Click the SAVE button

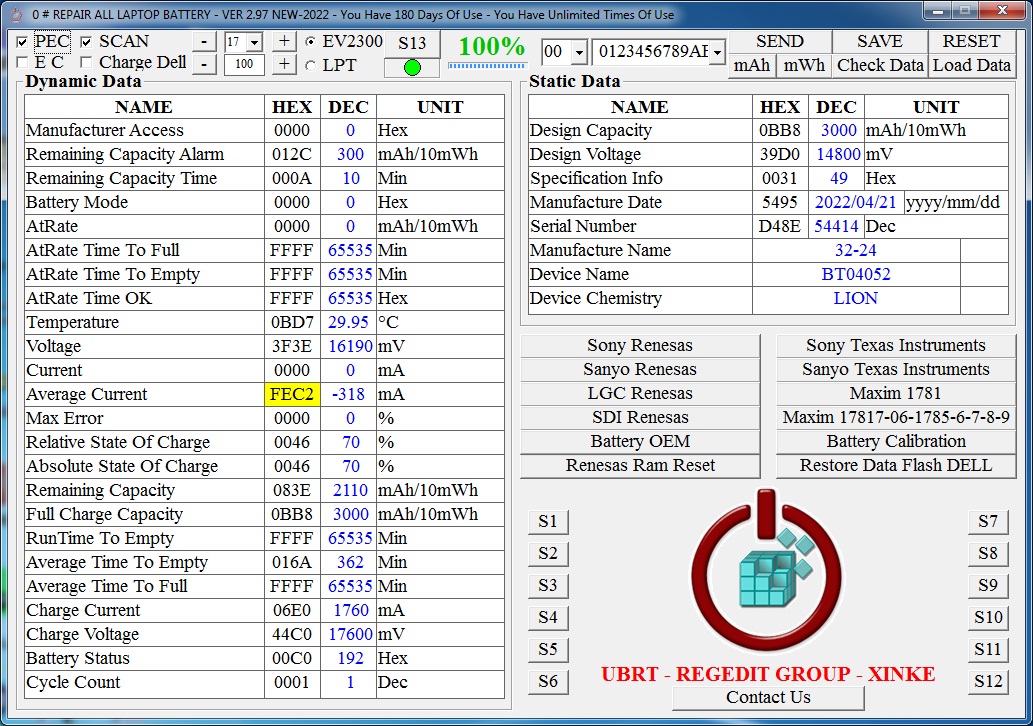point(879,42)
